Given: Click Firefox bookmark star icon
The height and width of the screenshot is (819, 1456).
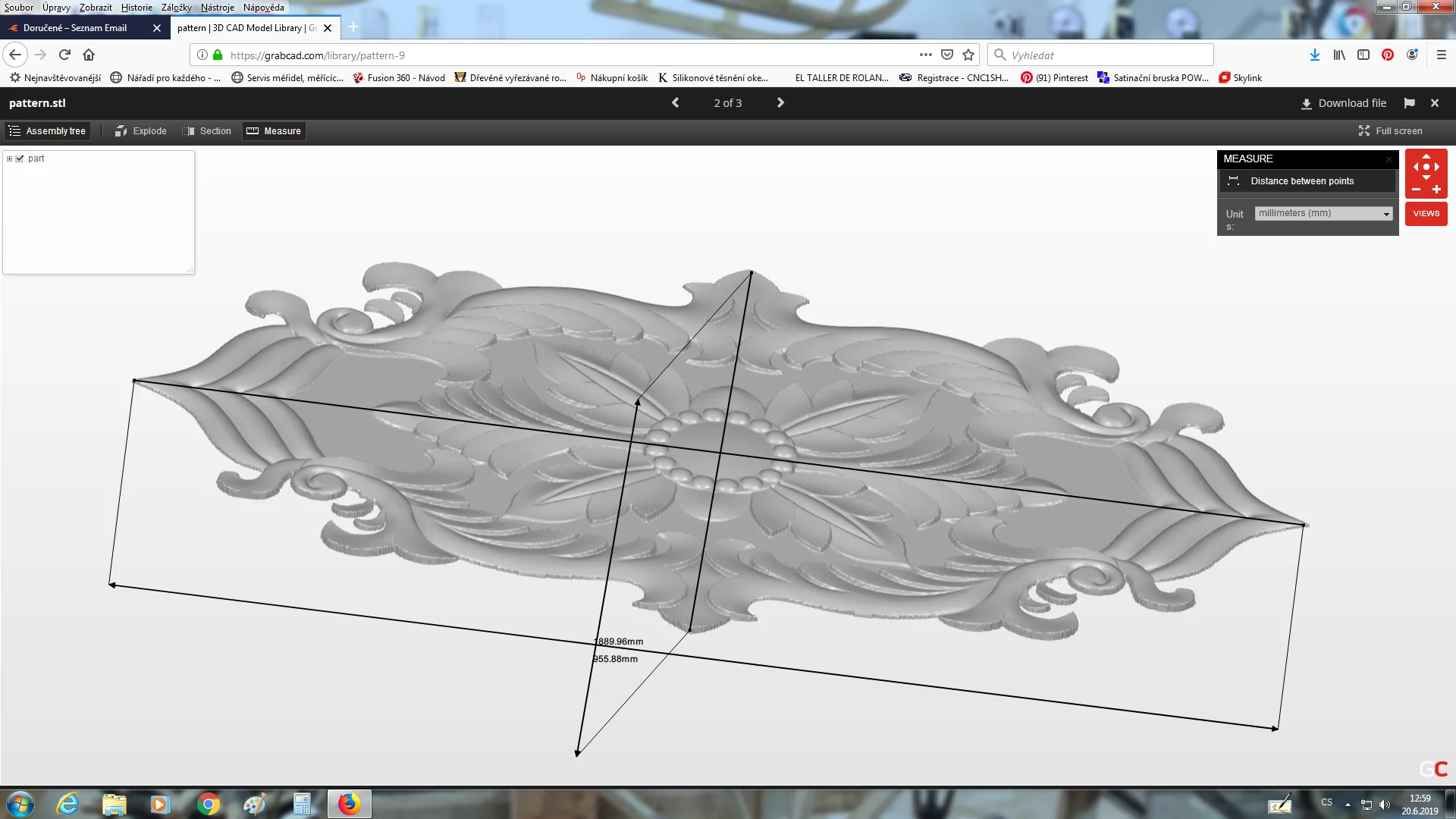Looking at the screenshot, I should click(x=968, y=55).
